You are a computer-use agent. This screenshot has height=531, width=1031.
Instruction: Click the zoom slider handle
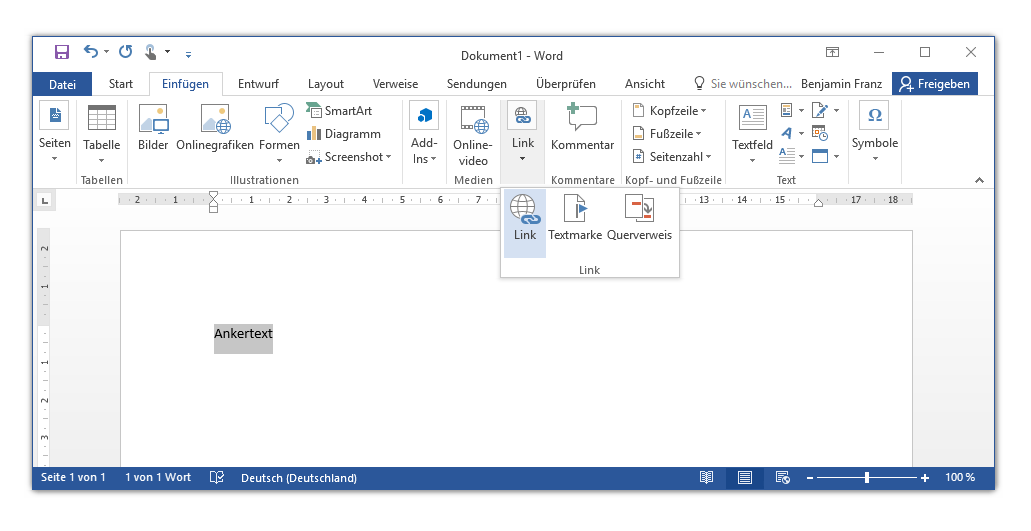coord(867,478)
